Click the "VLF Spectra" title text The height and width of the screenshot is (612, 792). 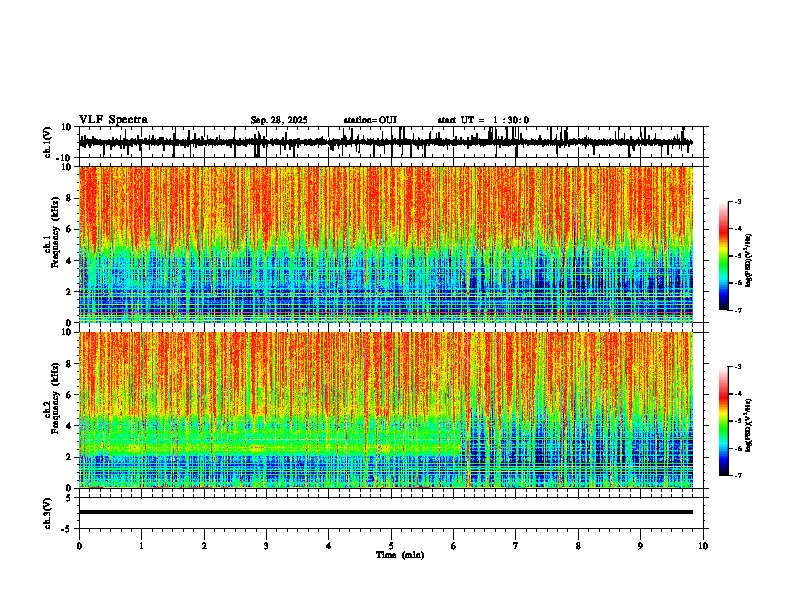click(113, 120)
